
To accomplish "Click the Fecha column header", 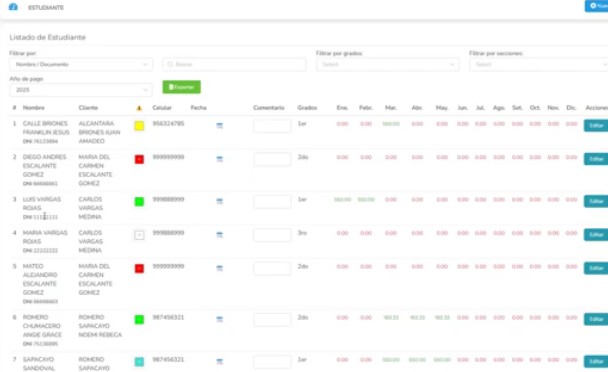I will click(199, 108).
